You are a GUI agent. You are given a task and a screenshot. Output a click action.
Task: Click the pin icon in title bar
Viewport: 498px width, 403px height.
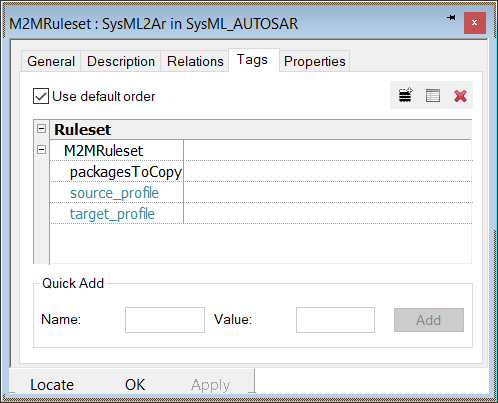coord(451,18)
